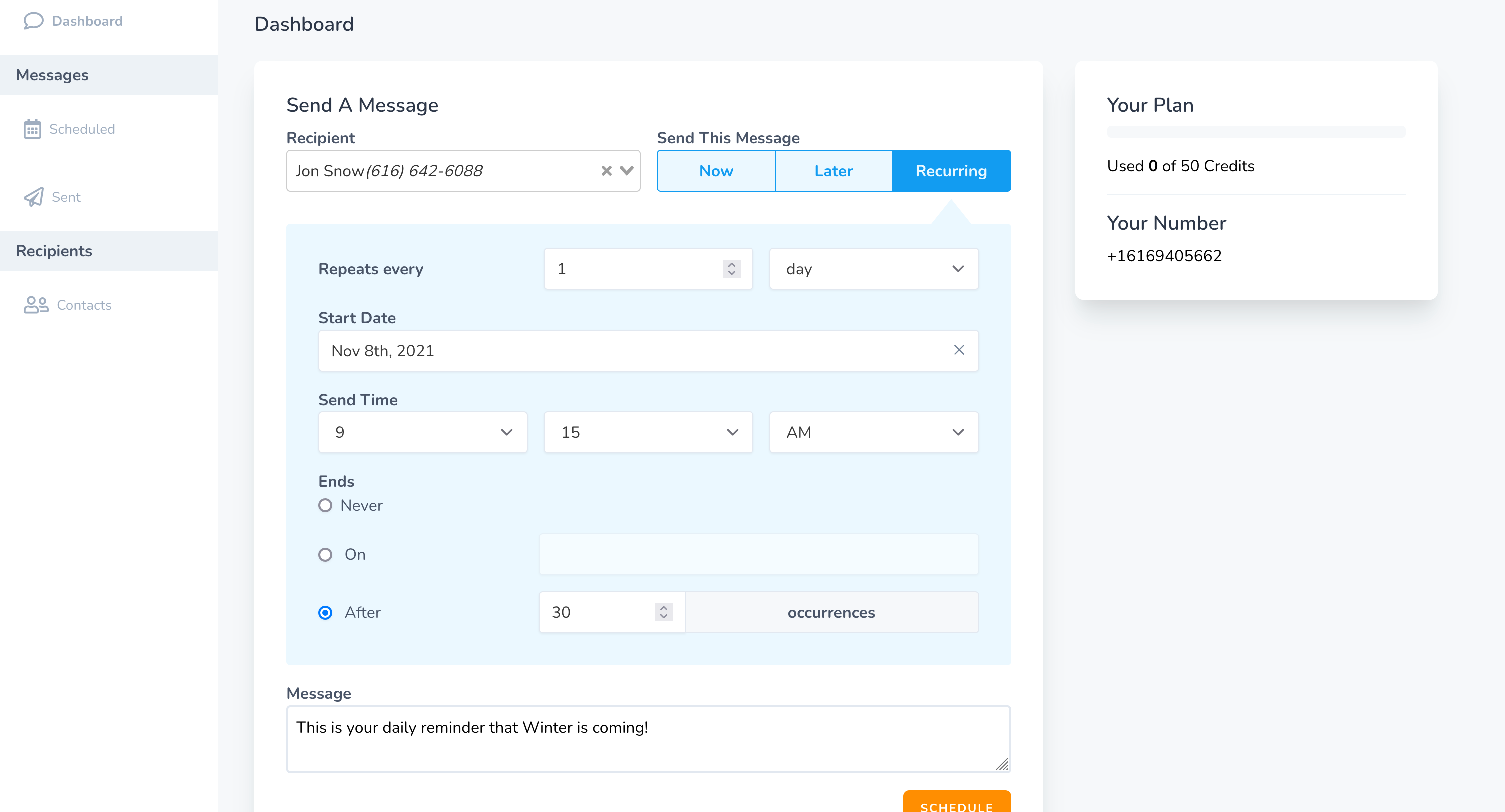Viewport: 1505px width, 812px height.
Task: Click the credits usage progress bar
Action: [1256, 132]
